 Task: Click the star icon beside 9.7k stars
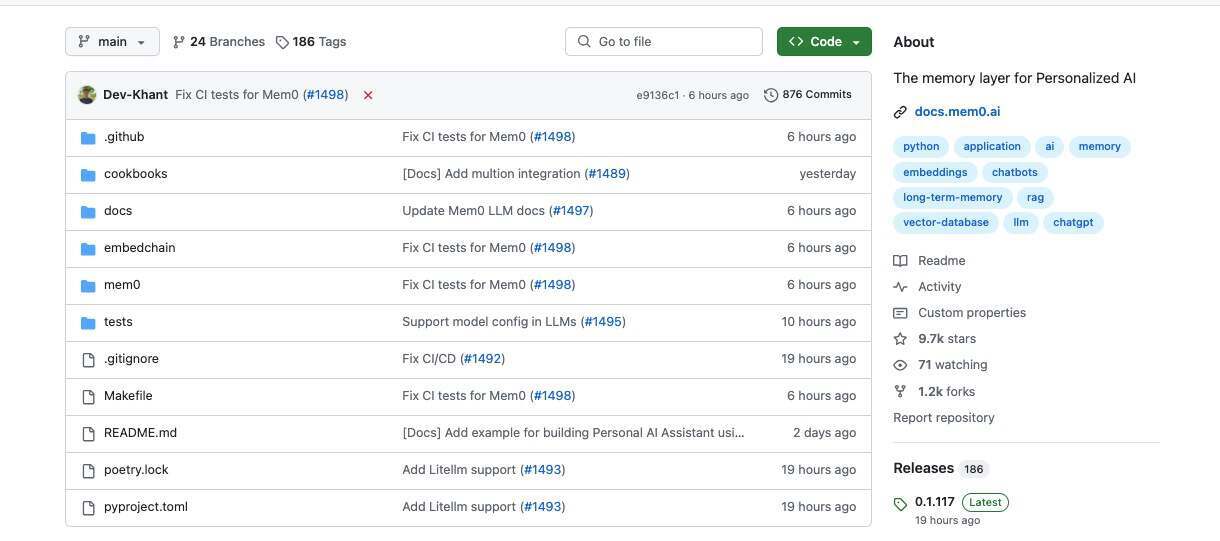pyautogui.click(x=900, y=339)
